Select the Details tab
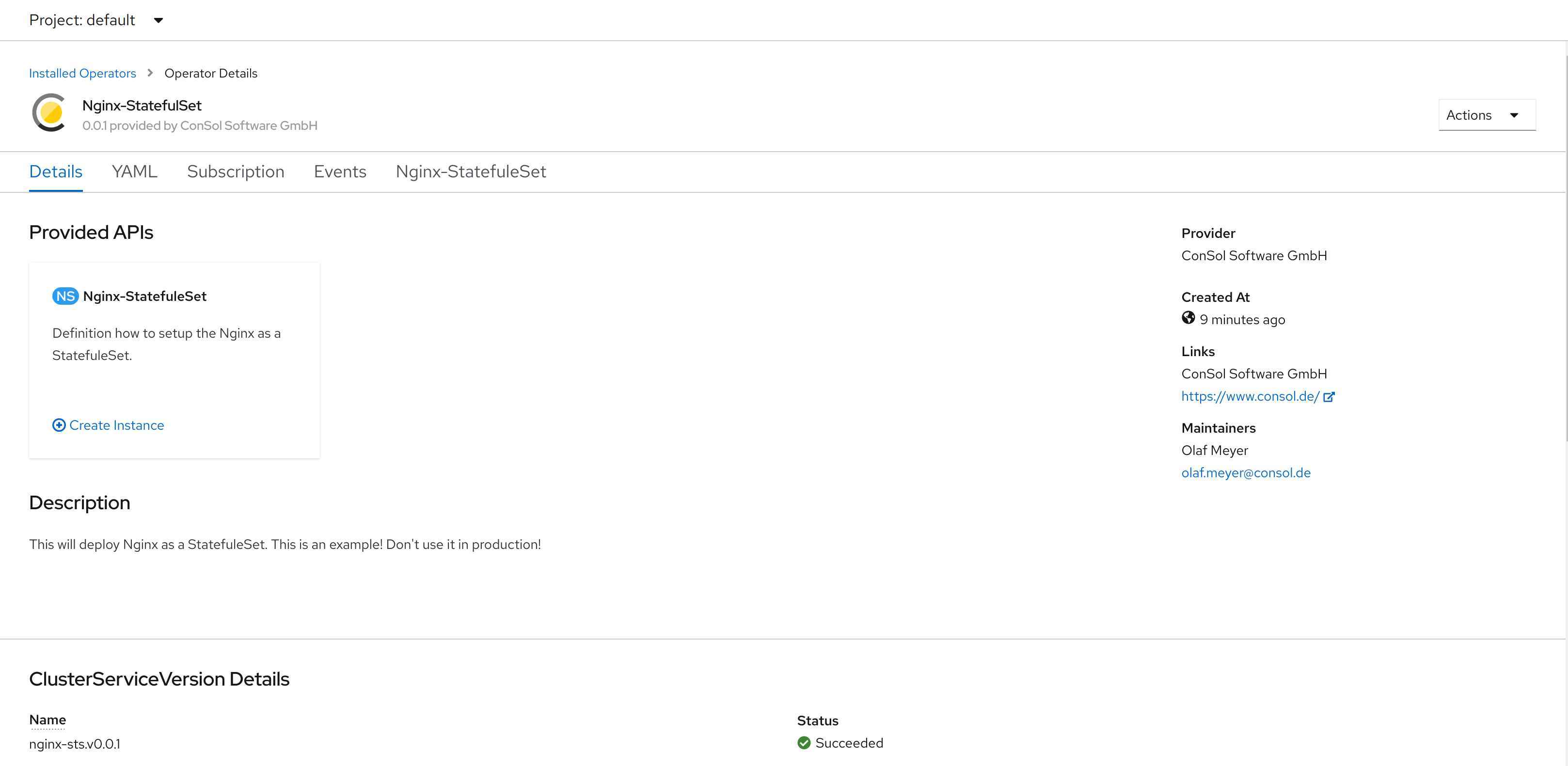This screenshot has width=1568, height=766. (55, 172)
